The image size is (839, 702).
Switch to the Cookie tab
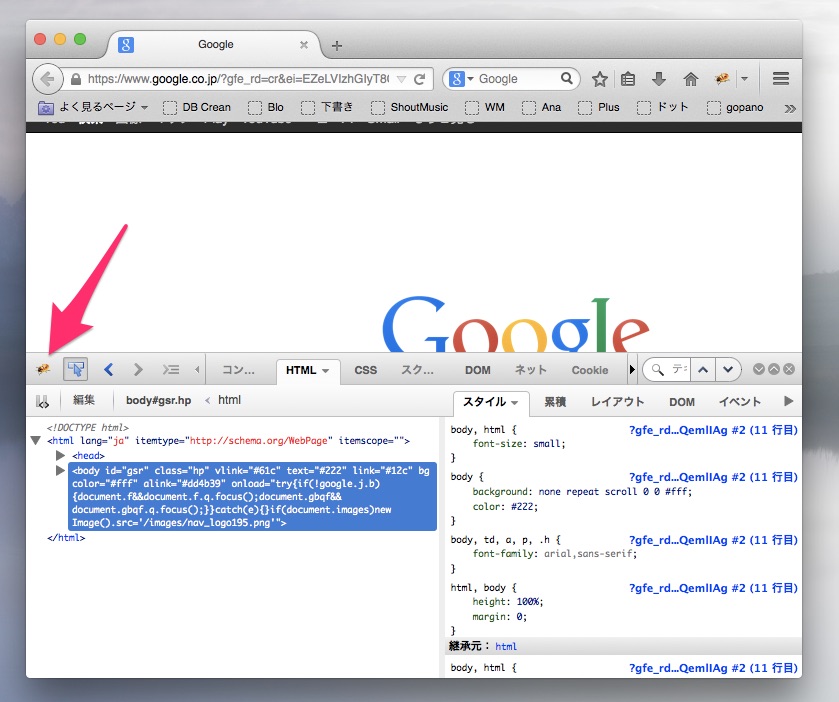click(x=590, y=370)
